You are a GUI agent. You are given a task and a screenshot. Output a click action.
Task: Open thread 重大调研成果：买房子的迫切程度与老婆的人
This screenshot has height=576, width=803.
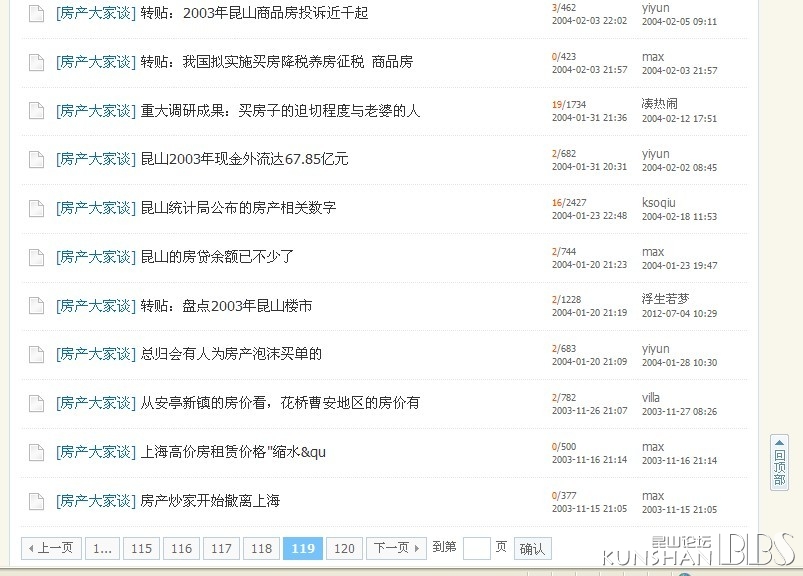[280, 111]
